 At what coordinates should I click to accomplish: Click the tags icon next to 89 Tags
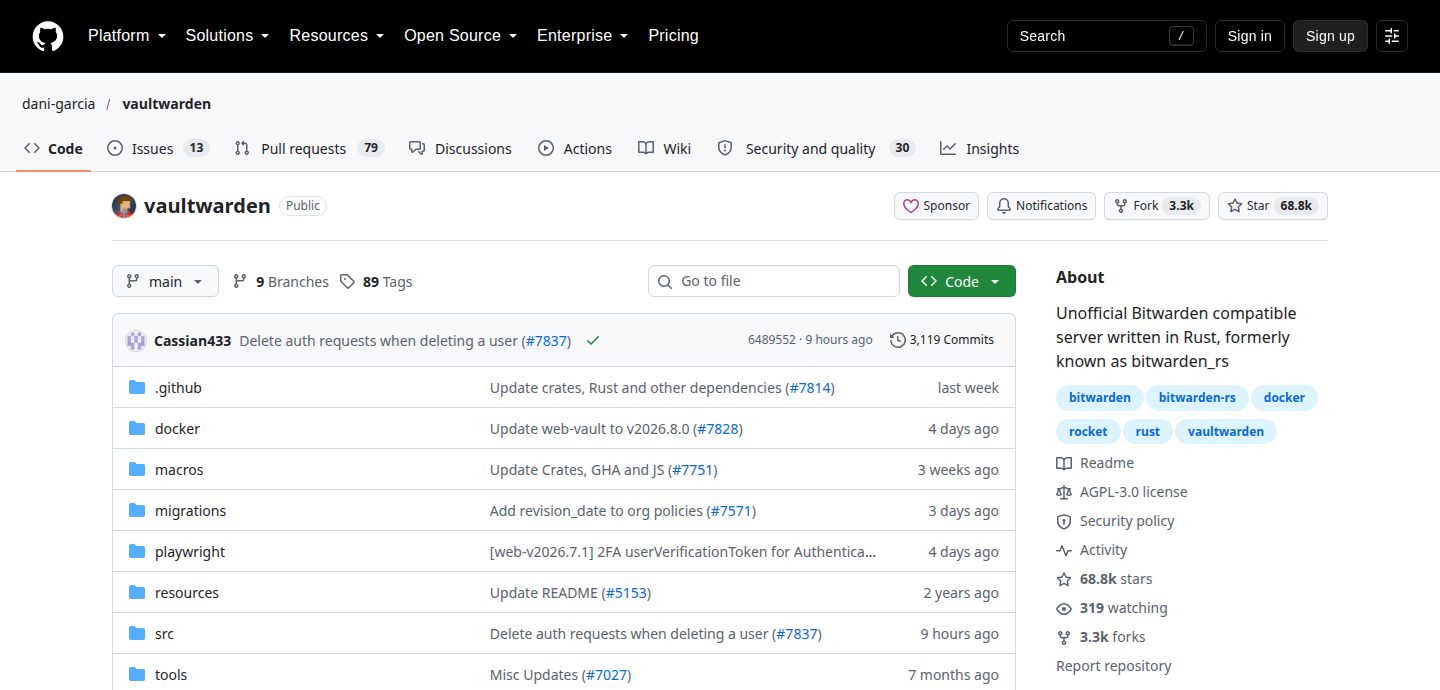point(347,282)
